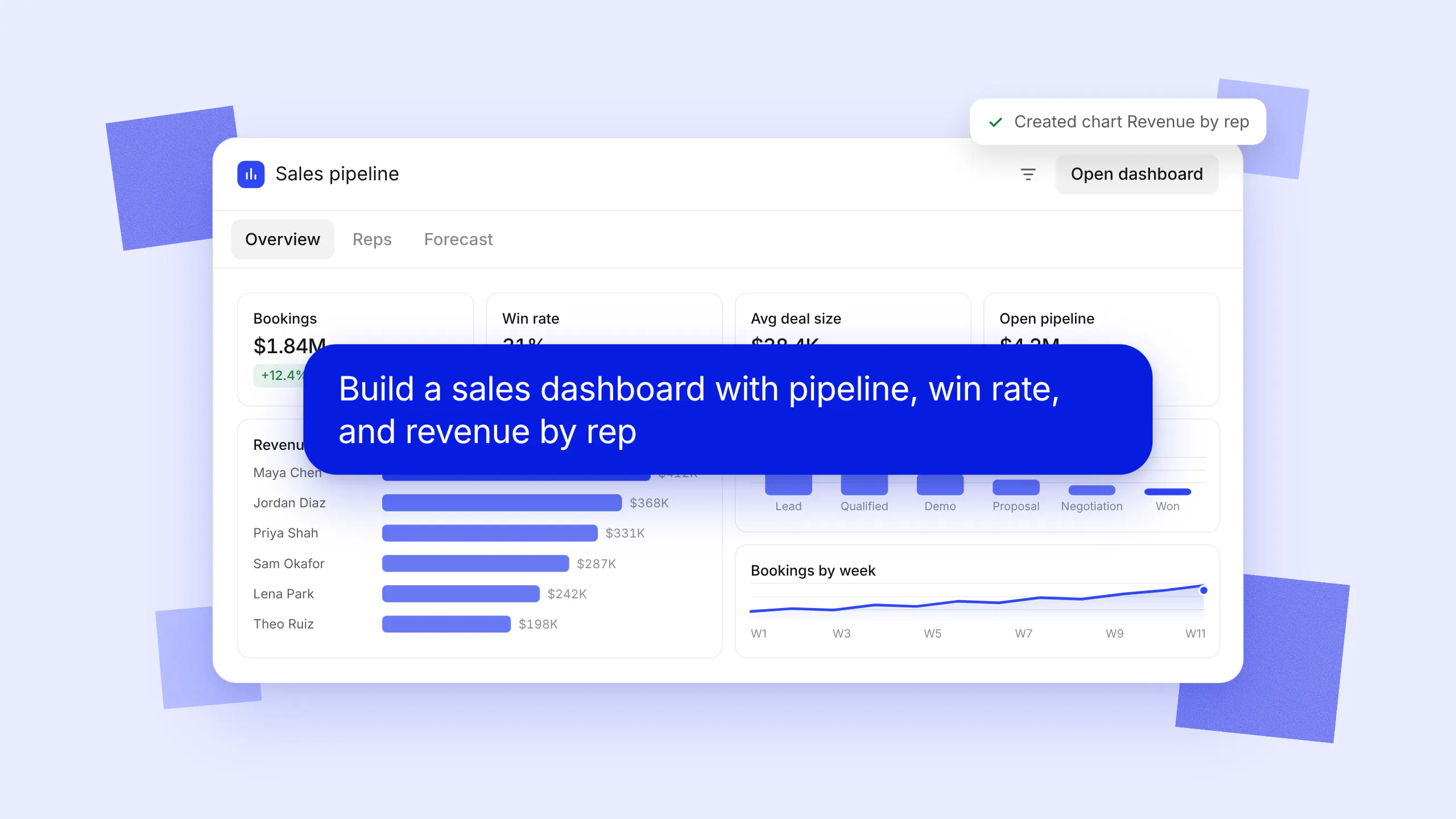This screenshot has width=1456, height=819.
Task: Open the filter icon in the header
Action: pyautogui.click(x=1028, y=174)
